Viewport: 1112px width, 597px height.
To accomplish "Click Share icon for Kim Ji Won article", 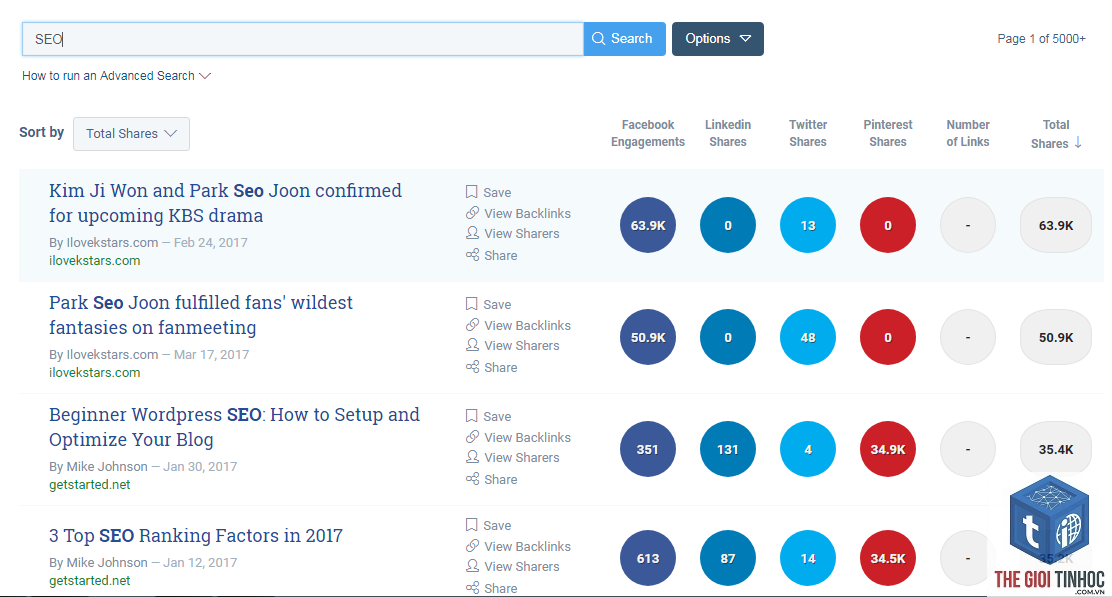I will pyautogui.click(x=472, y=255).
